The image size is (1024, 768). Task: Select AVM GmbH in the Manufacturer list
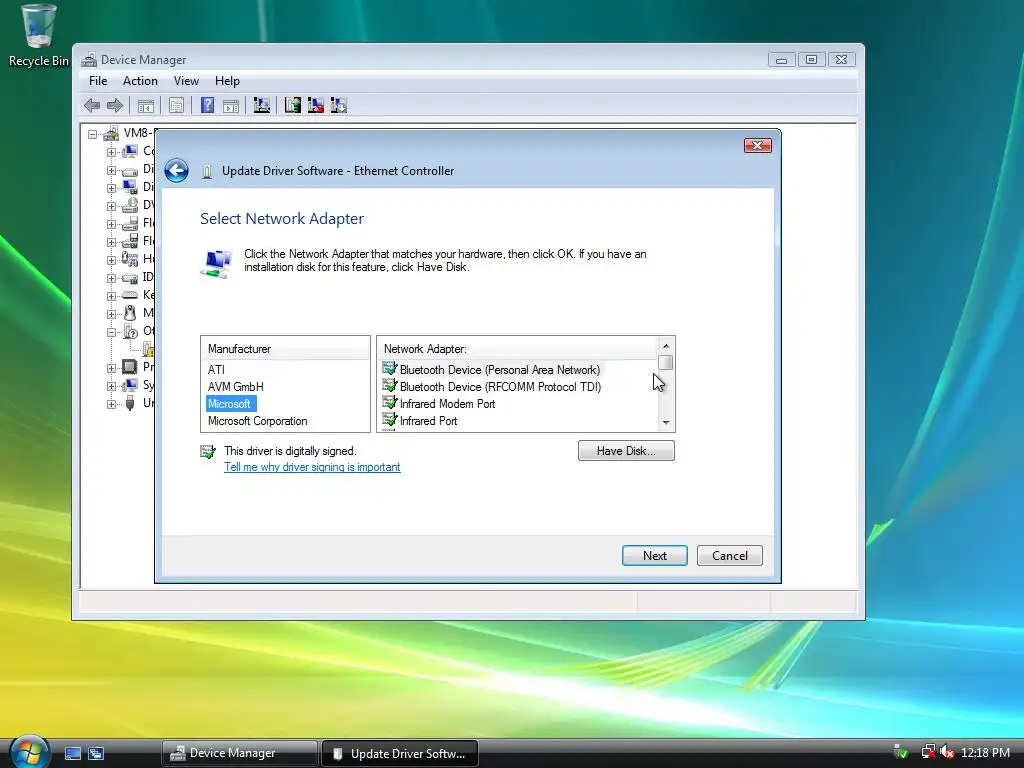(236, 387)
